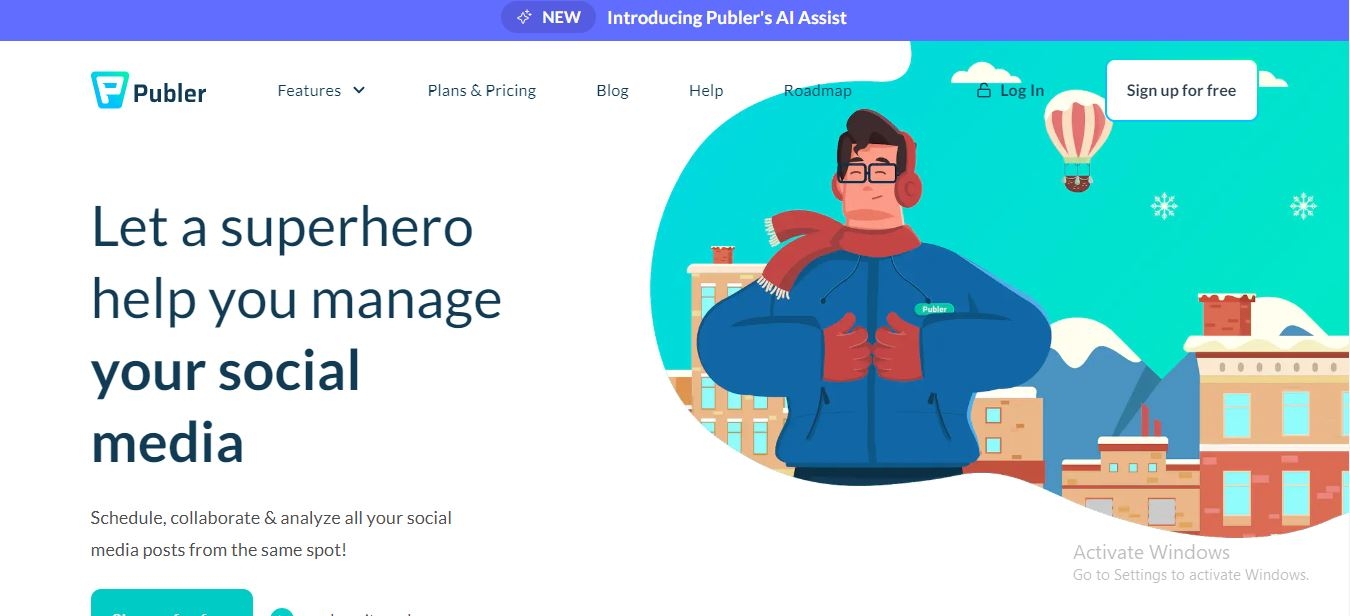View the Roadmap page
Image resolution: width=1350 pixels, height=616 pixels.
click(x=817, y=90)
